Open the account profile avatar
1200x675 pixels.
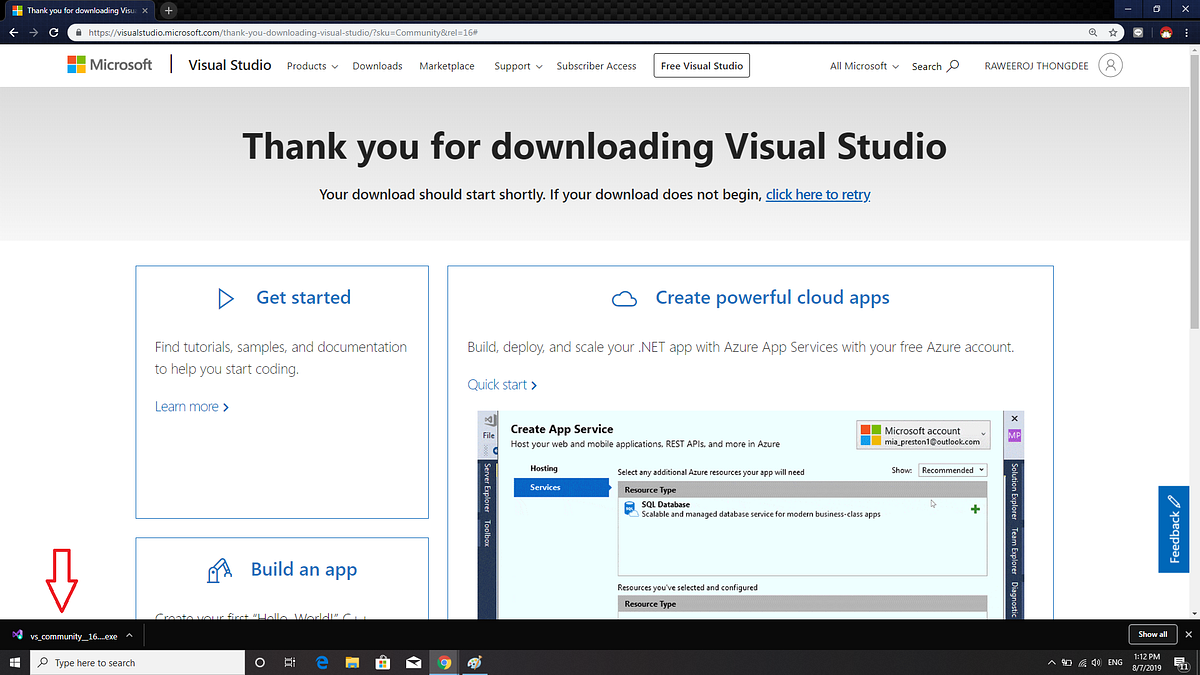pyautogui.click(x=1110, y=66)
